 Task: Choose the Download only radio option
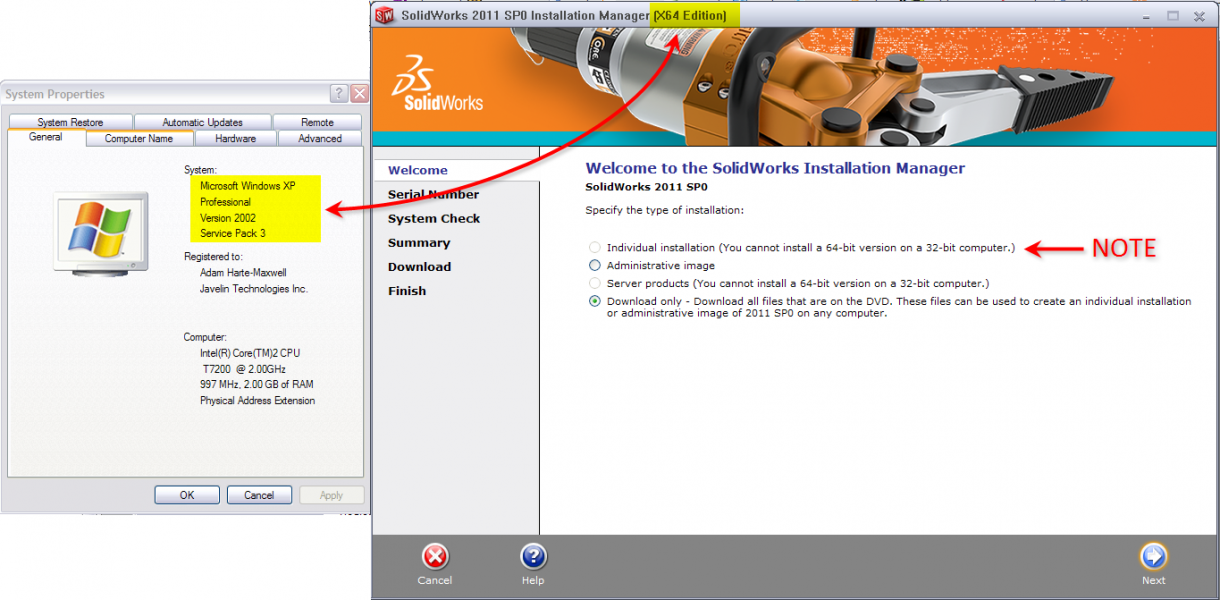pos(595,301)
